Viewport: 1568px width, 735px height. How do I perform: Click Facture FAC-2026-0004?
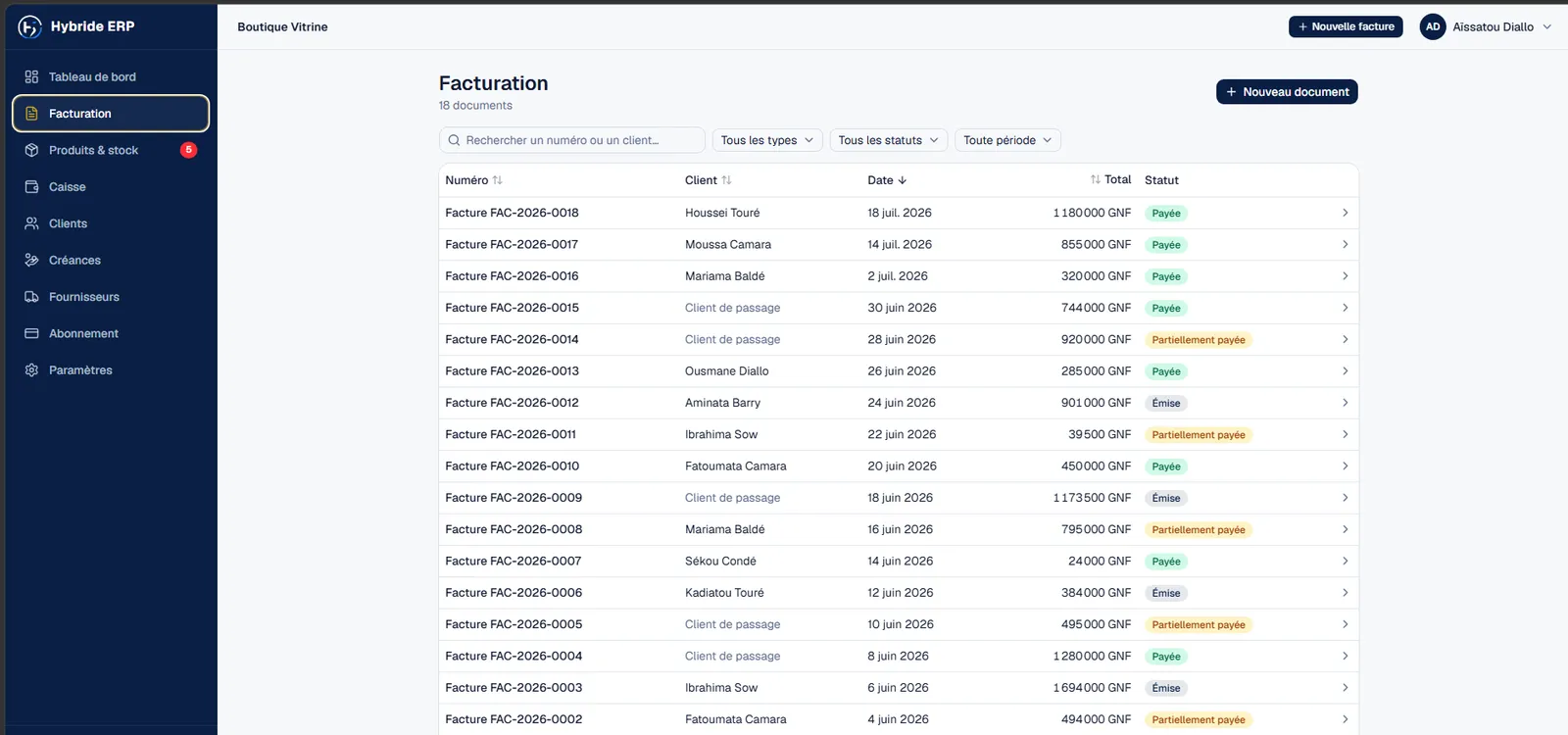(514, 657)
